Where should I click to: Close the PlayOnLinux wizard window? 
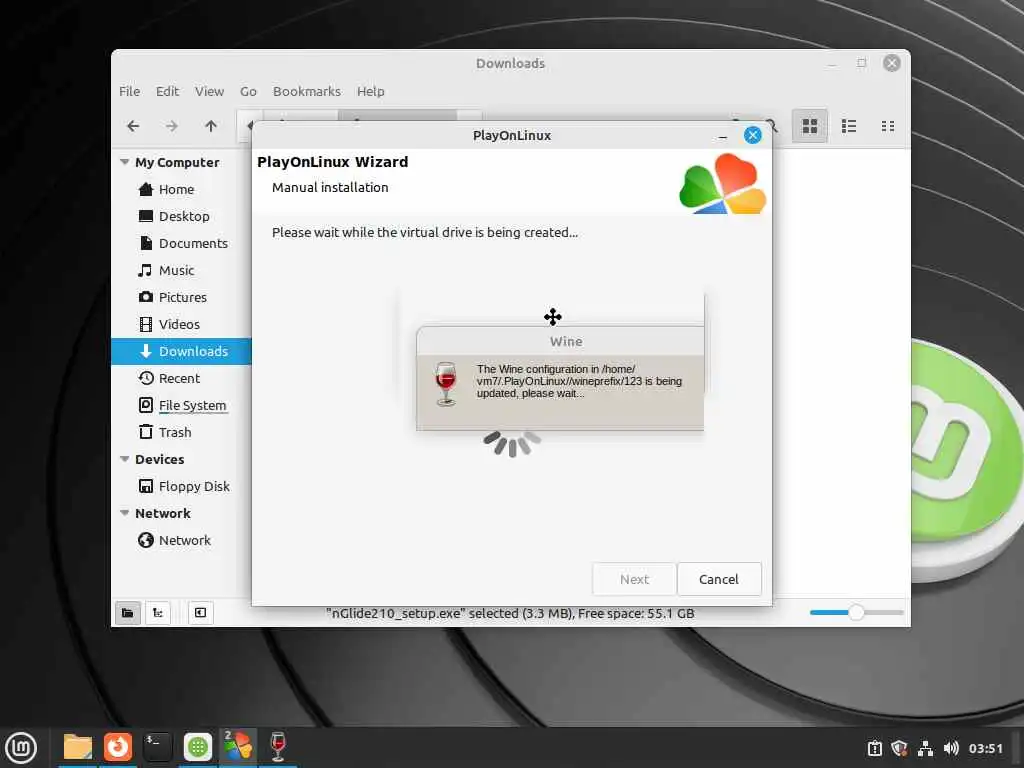click(x=752, y=135)
